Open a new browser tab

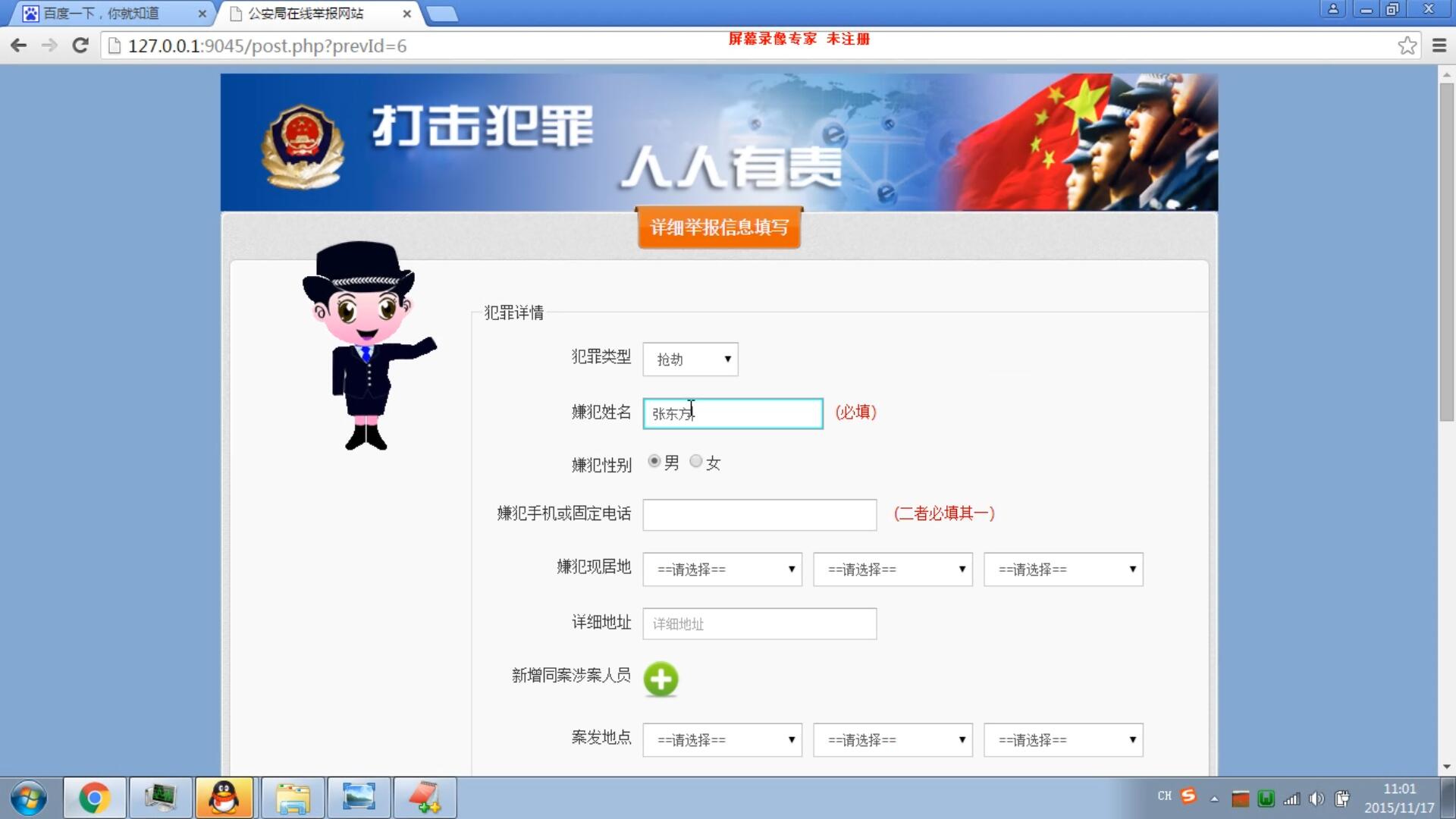(442, 14)
